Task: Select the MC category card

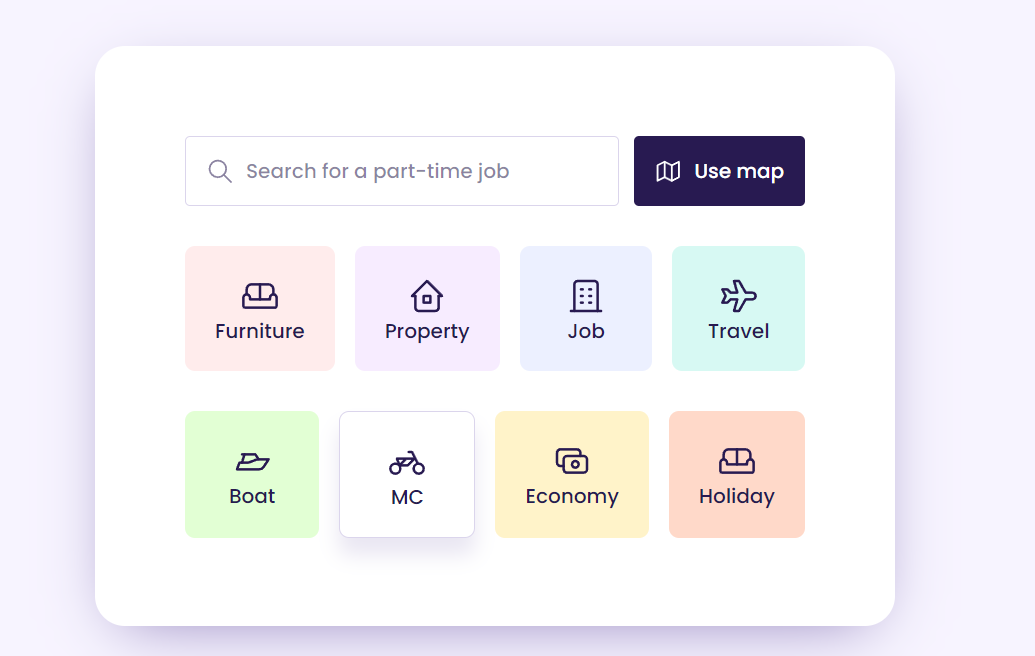Action: (x=407, y=474)
